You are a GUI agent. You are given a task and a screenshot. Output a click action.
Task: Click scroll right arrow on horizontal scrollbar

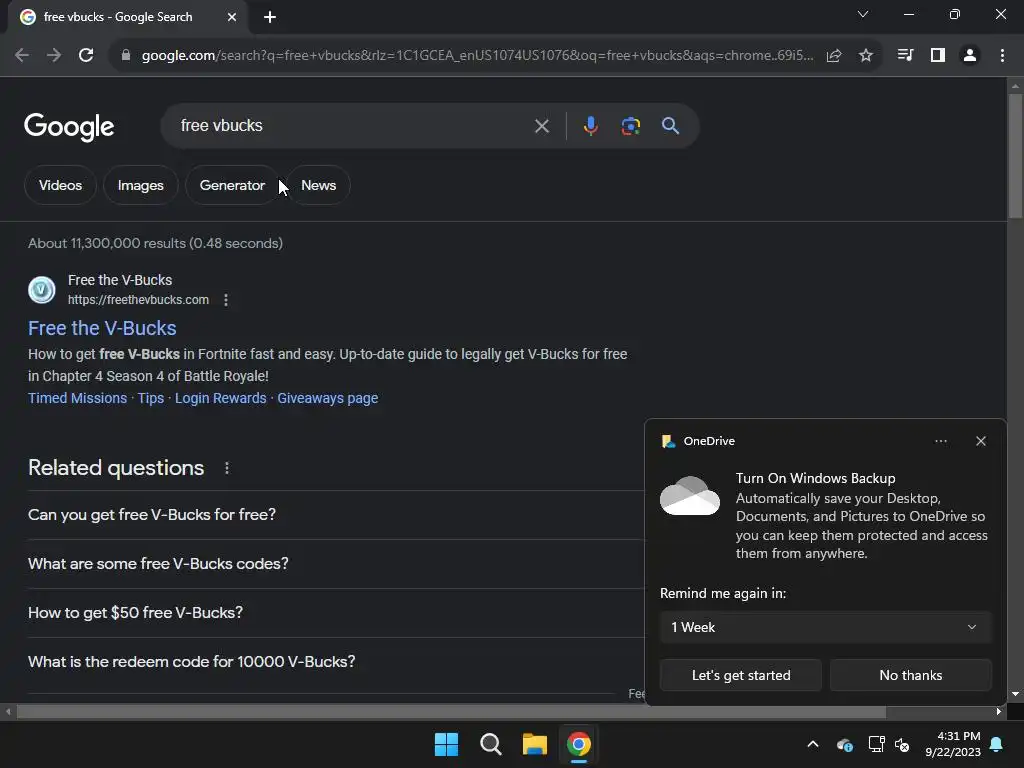point(999,712)
